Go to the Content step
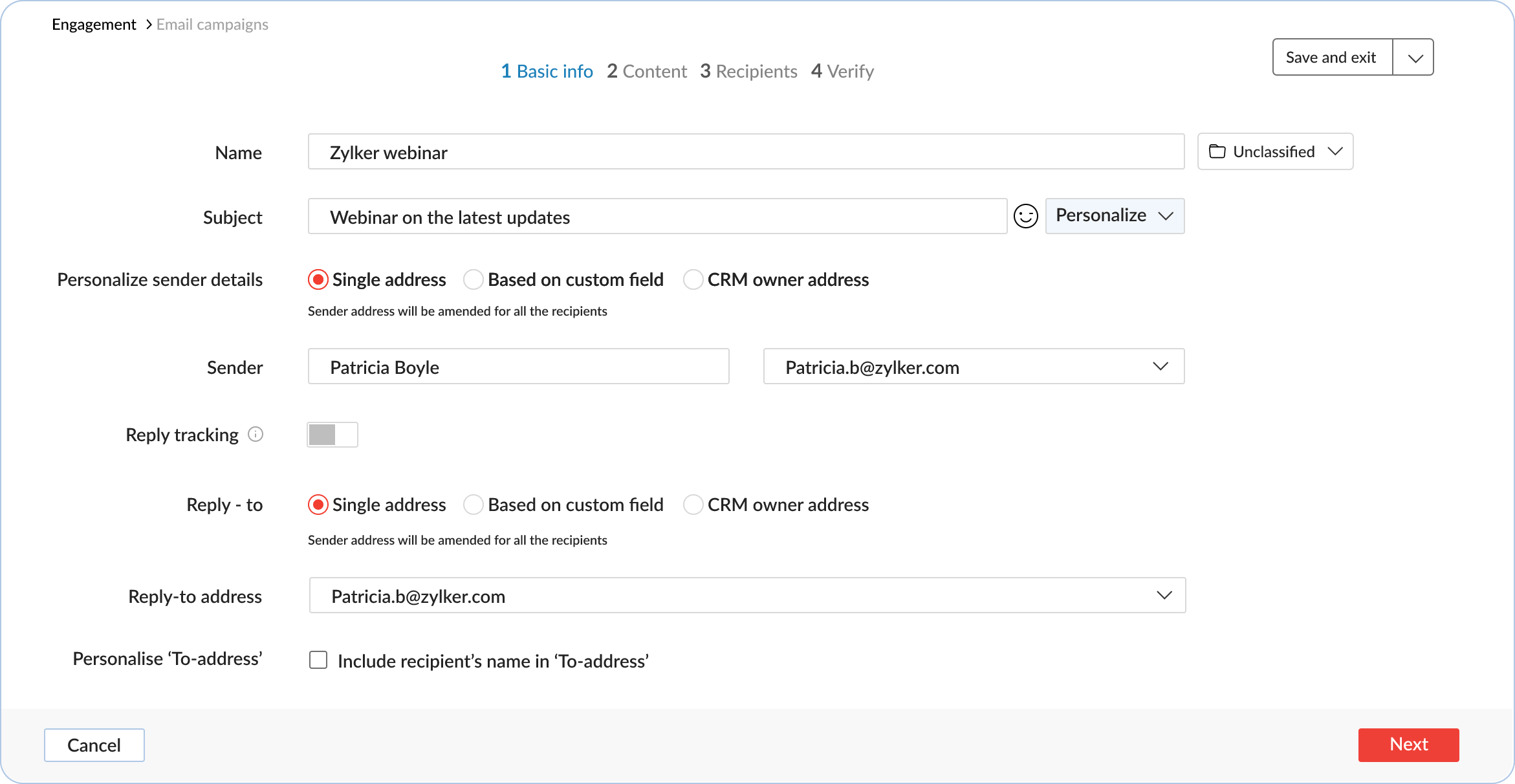Image resolution: width=1515 pixels, height=784 pixels. click(647, 71)
